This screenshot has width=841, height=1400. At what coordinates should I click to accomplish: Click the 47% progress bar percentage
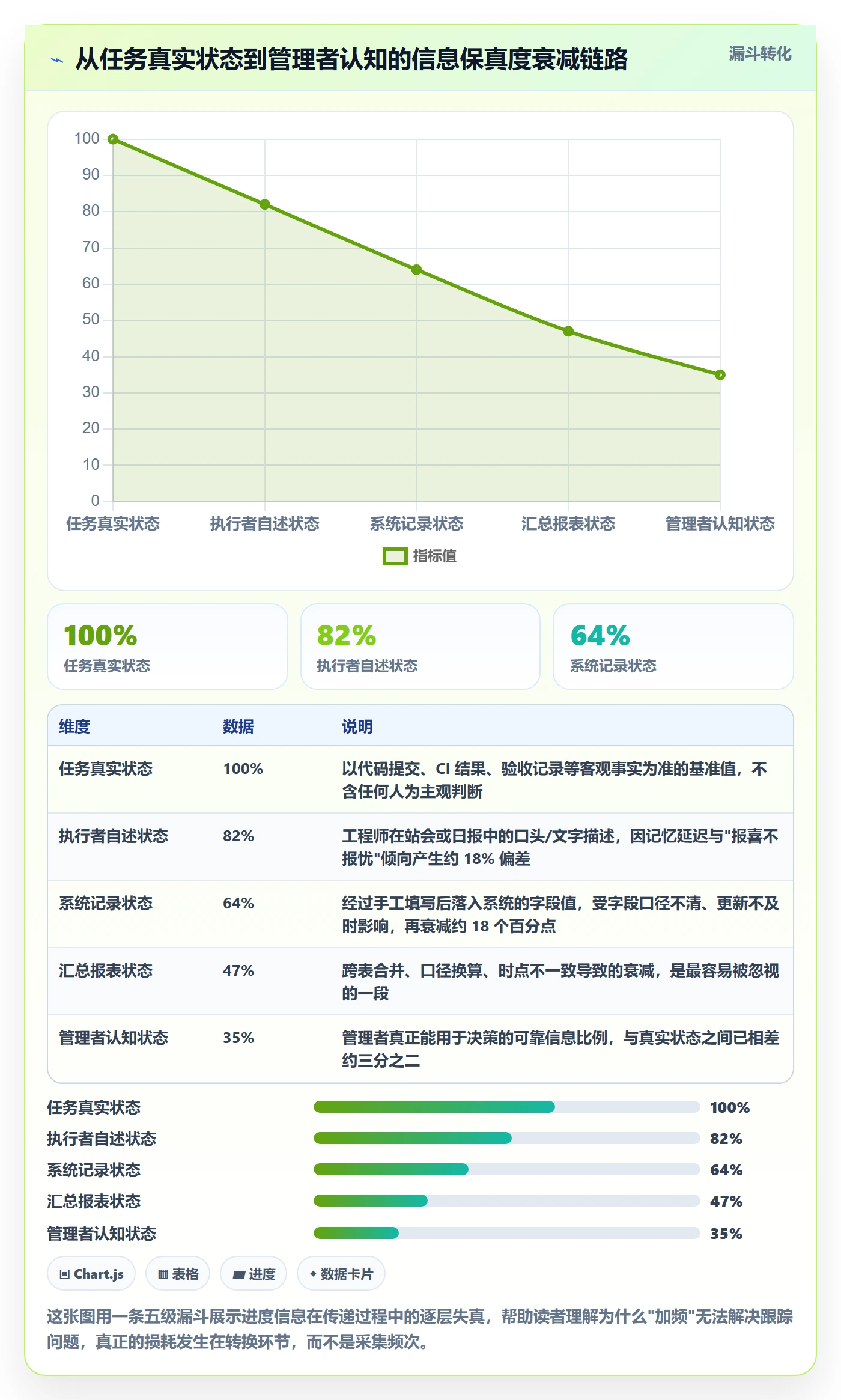pyautogui.click(x=726, y=1201)
